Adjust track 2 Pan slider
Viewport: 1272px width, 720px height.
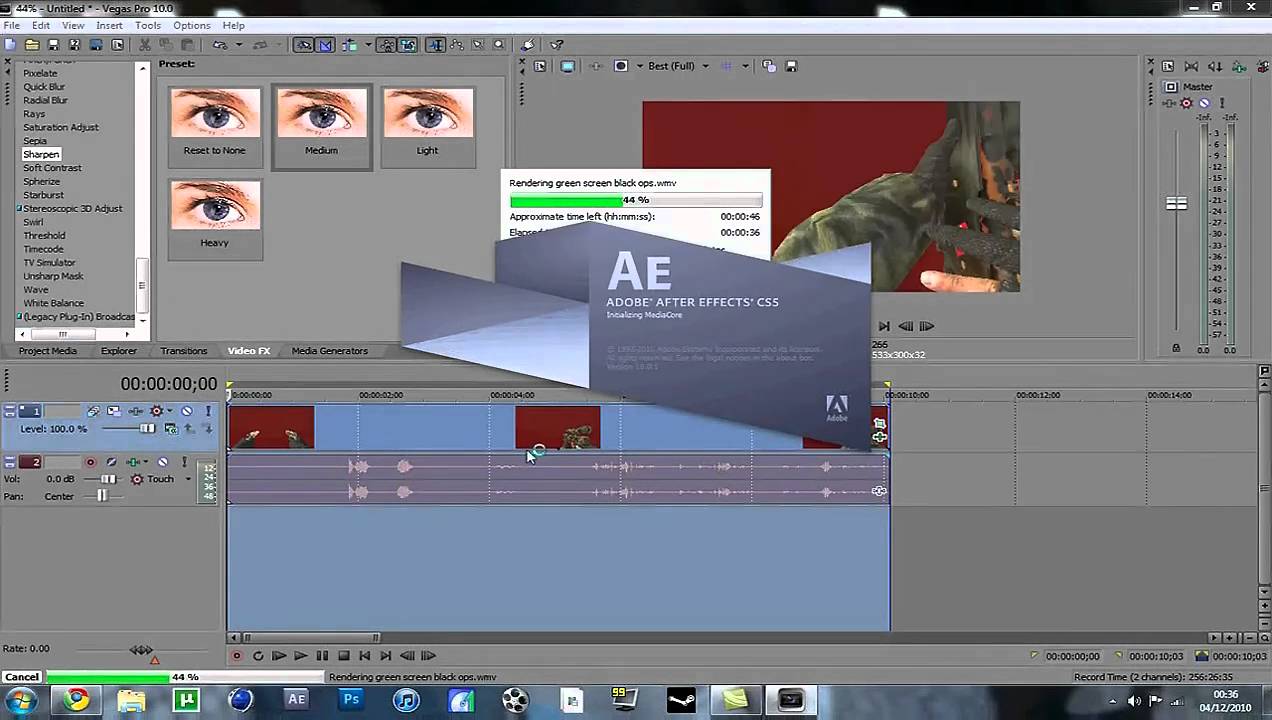[102, 496]
